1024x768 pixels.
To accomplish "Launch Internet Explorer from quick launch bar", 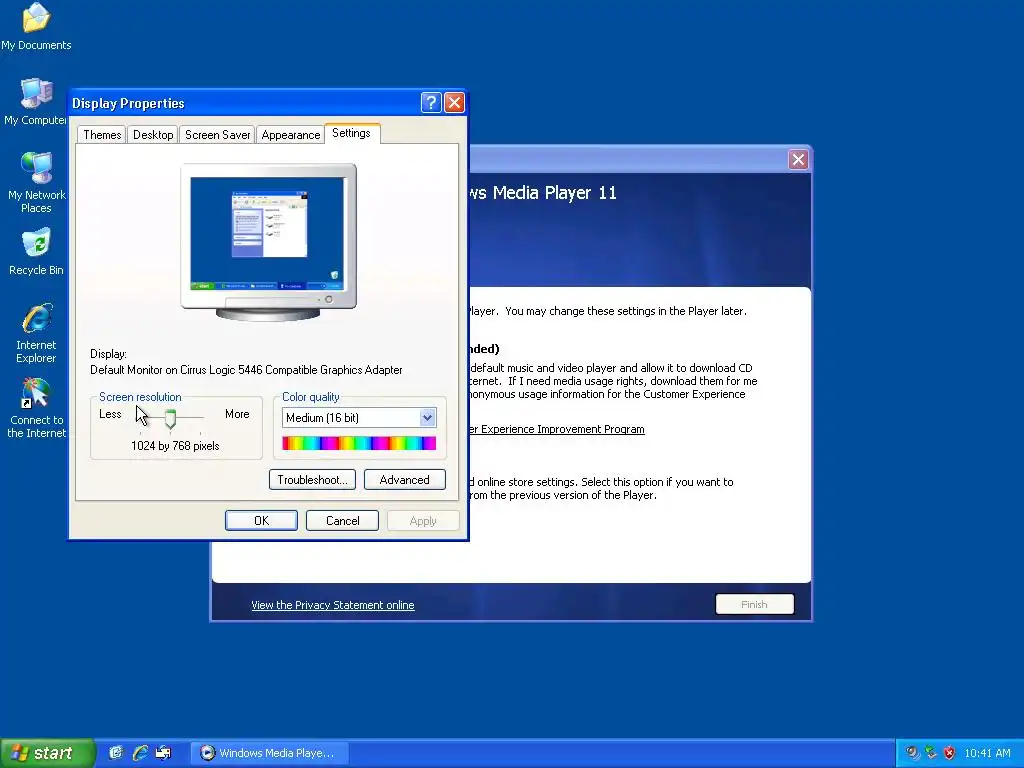I will 140,753.
